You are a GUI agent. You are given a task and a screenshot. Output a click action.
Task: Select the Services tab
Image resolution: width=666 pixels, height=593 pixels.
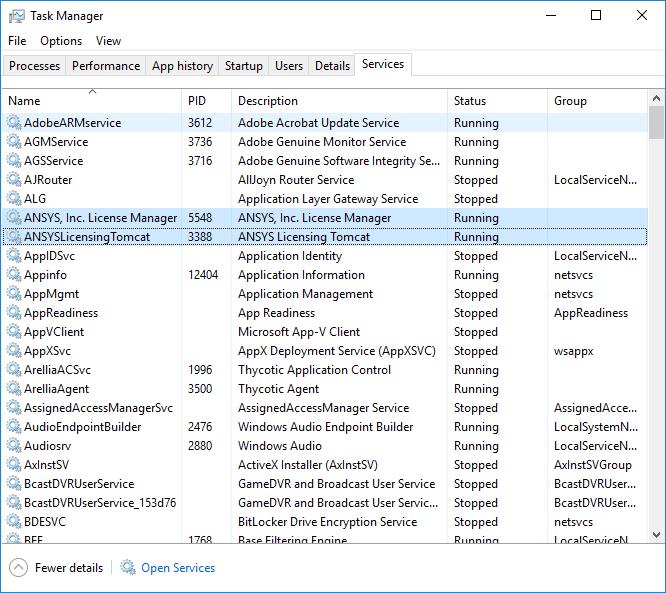pos(383,64)
